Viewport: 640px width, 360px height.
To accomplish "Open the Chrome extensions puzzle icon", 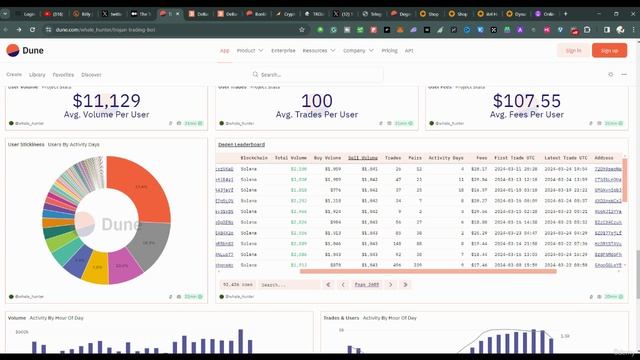I will pos(587,30).
